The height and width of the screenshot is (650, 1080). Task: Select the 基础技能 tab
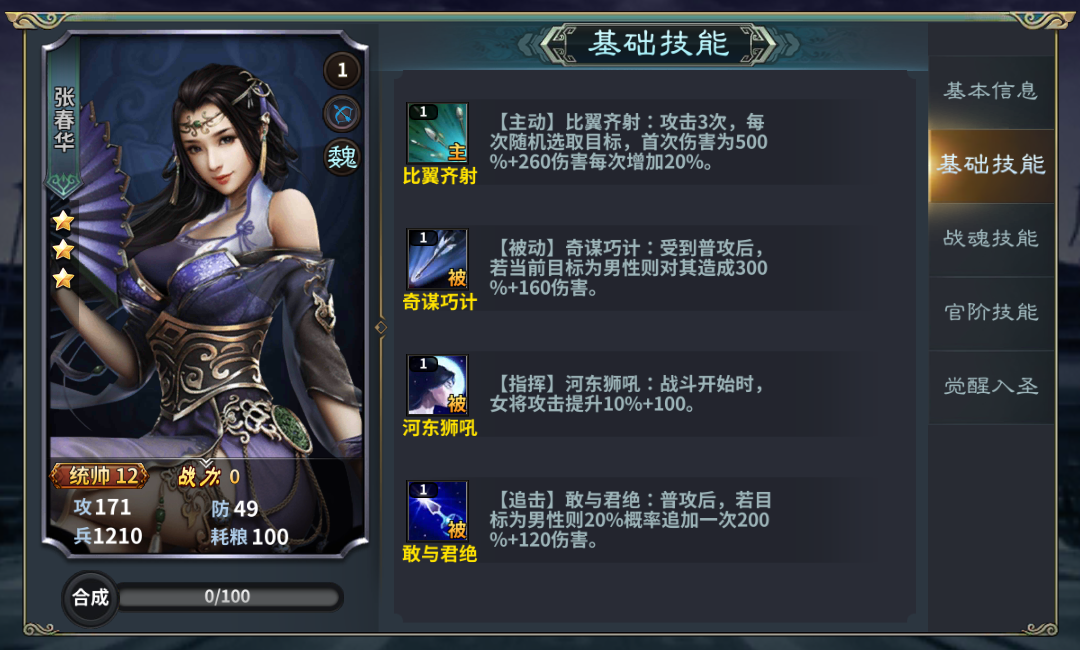[990, 165]
